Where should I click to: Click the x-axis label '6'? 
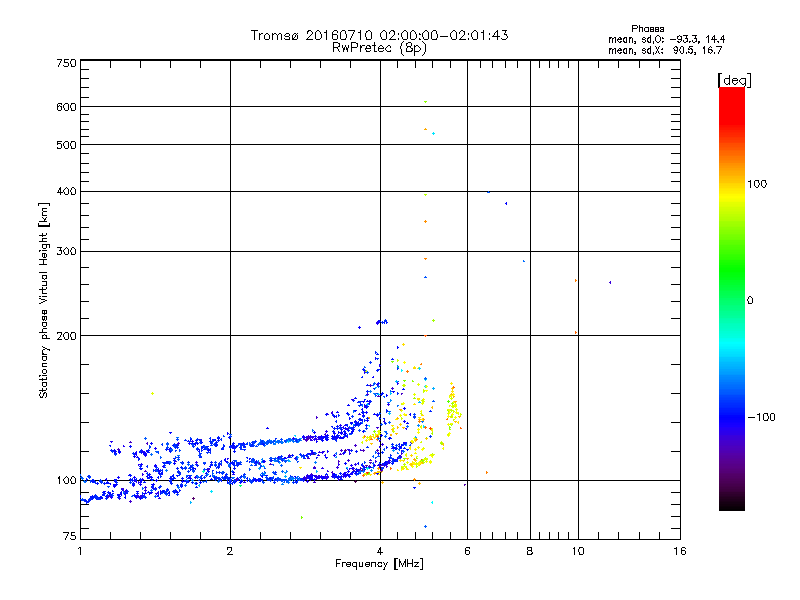click(467, 551)
